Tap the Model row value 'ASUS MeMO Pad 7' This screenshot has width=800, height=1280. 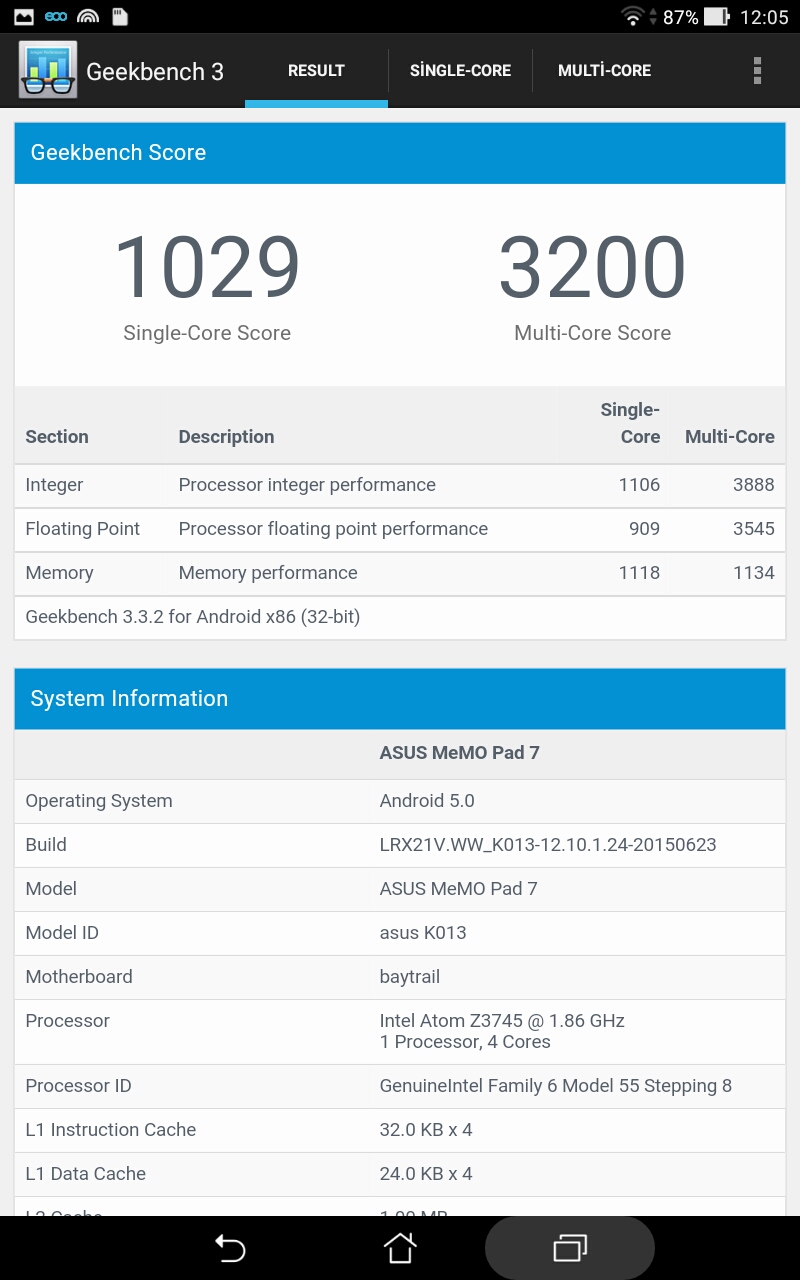point(459,889)
